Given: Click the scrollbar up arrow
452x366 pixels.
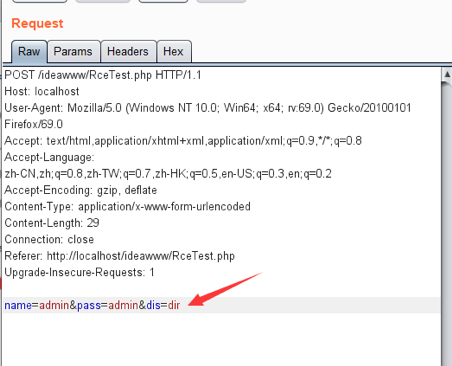Looking at the screenshot, I should pos(447,74).
